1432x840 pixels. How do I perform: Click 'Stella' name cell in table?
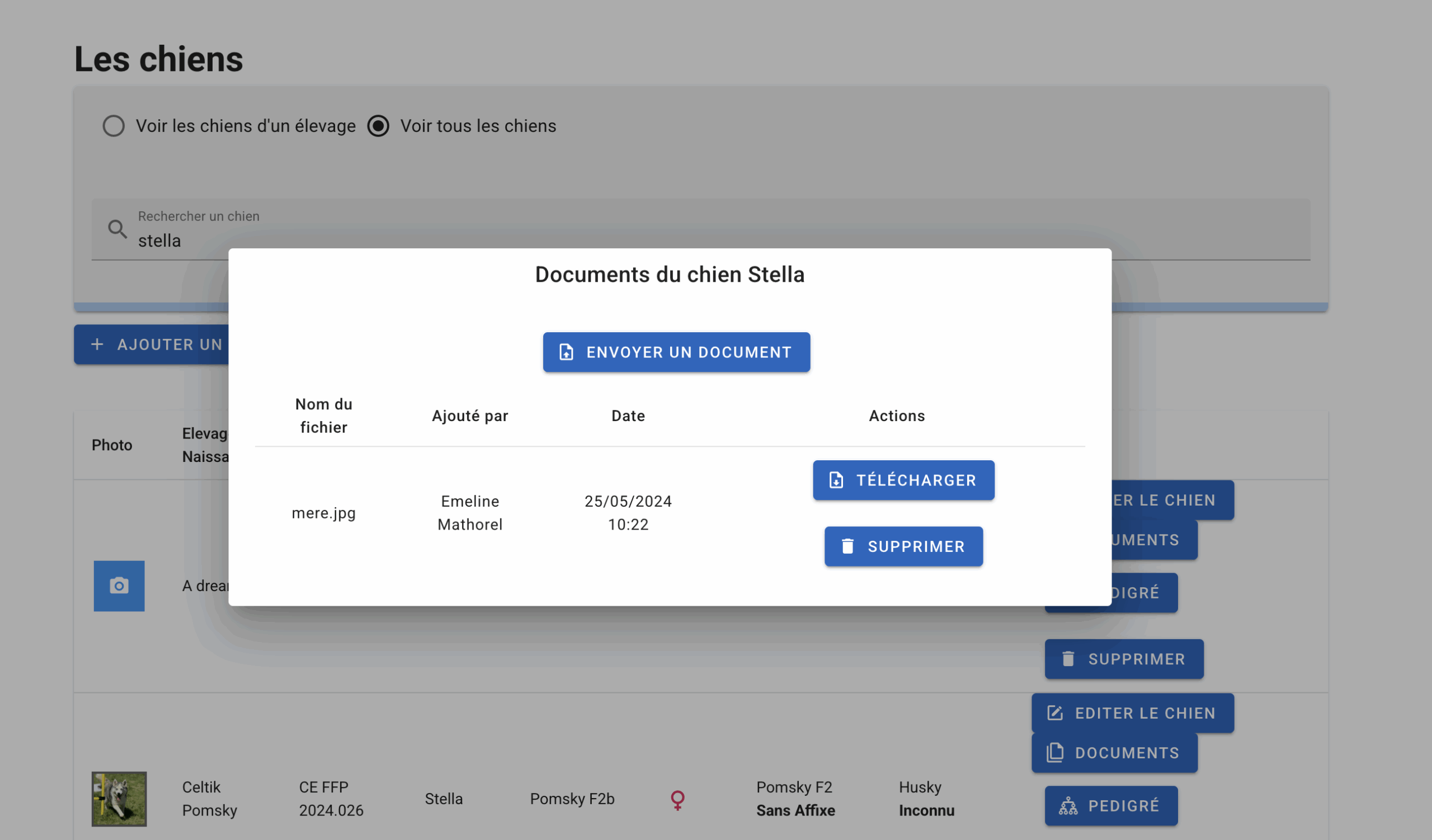pyautogui.click(x=444, y=799)
